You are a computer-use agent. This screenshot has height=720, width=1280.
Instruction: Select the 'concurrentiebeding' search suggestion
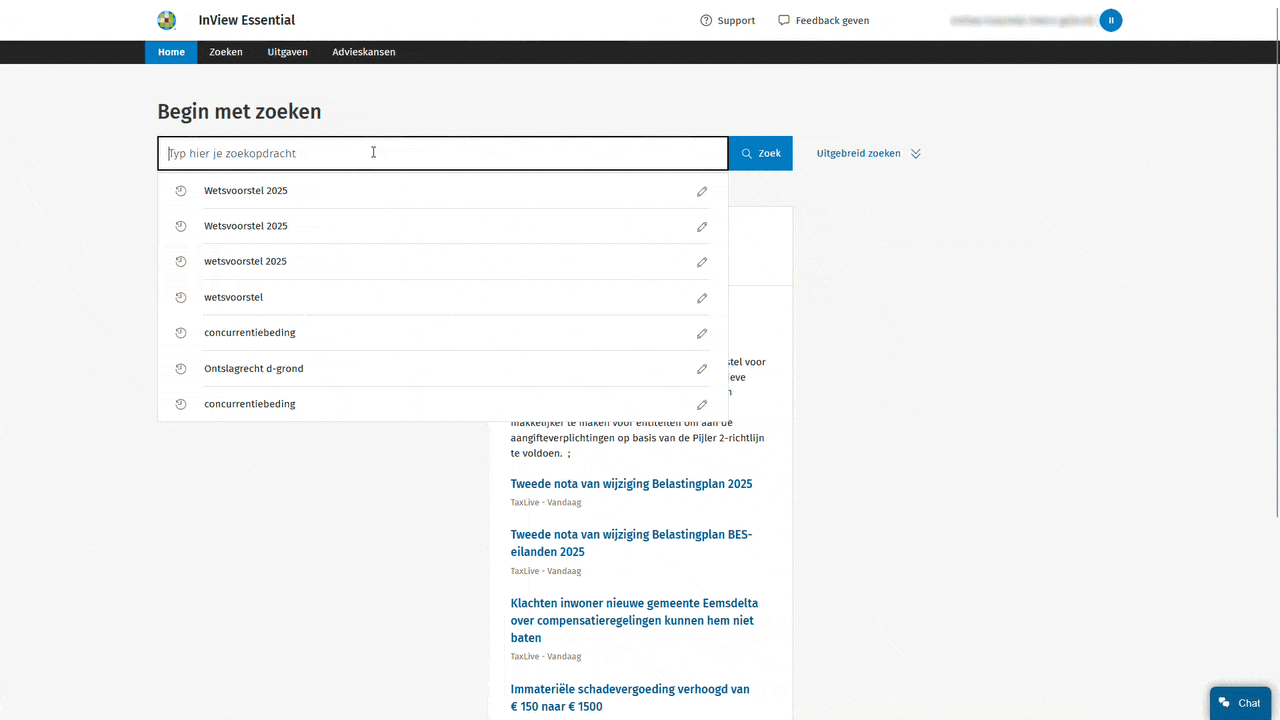click(250, 333)
